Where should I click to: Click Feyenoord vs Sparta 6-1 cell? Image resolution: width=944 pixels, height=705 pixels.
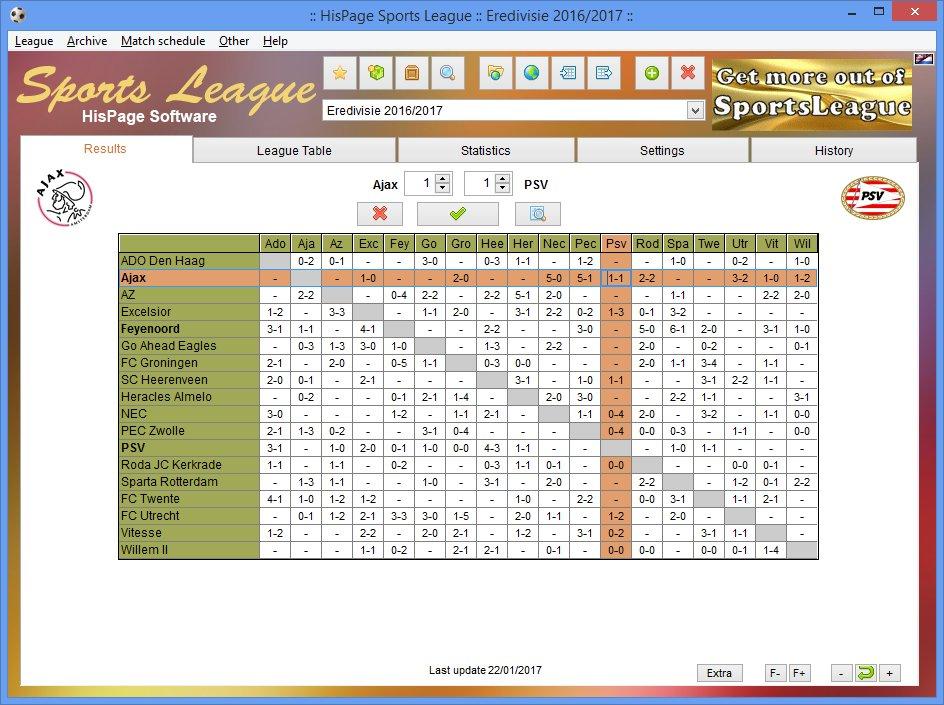pyautogui.click(x=678, y=329)
